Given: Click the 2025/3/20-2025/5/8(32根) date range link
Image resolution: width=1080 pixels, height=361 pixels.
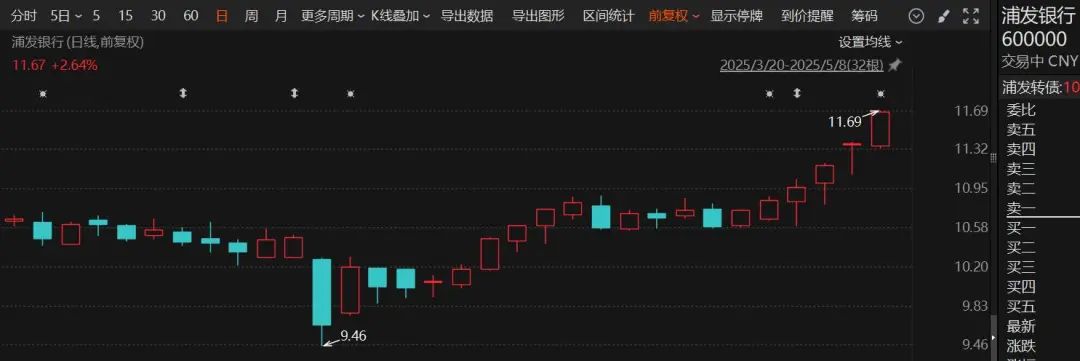Looking at the screenshot, I should (802, 65).
